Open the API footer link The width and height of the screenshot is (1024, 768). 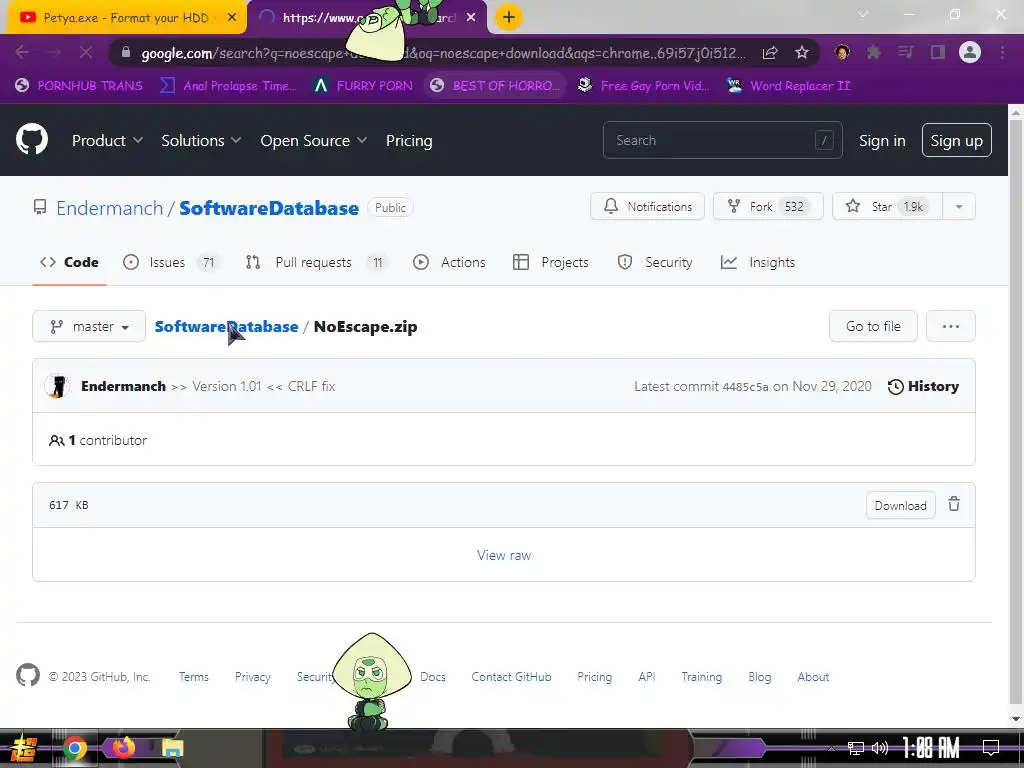[647, 677]
